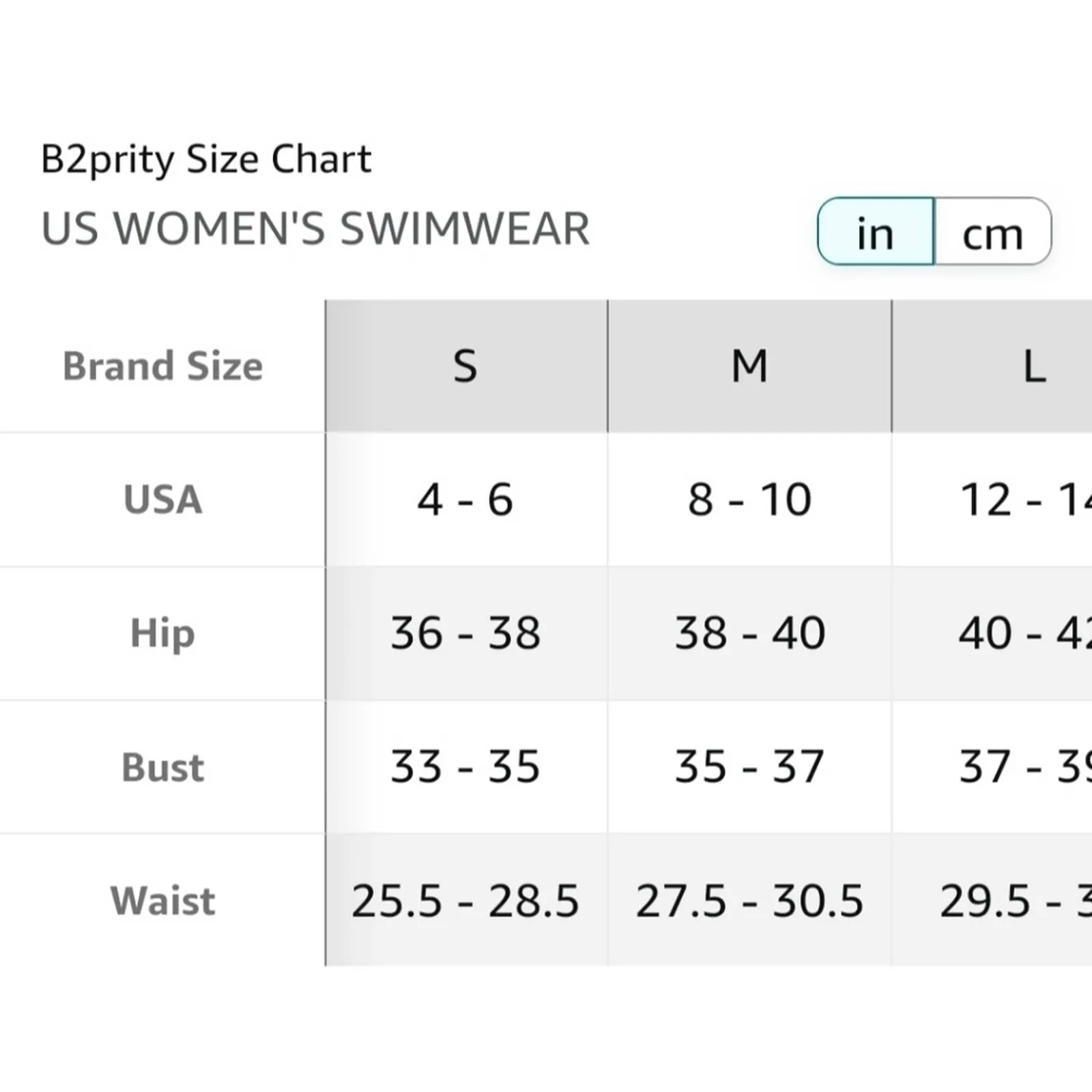Select the S size column header
Viewport: 1092px width, 1092px height.
point(465,367)
